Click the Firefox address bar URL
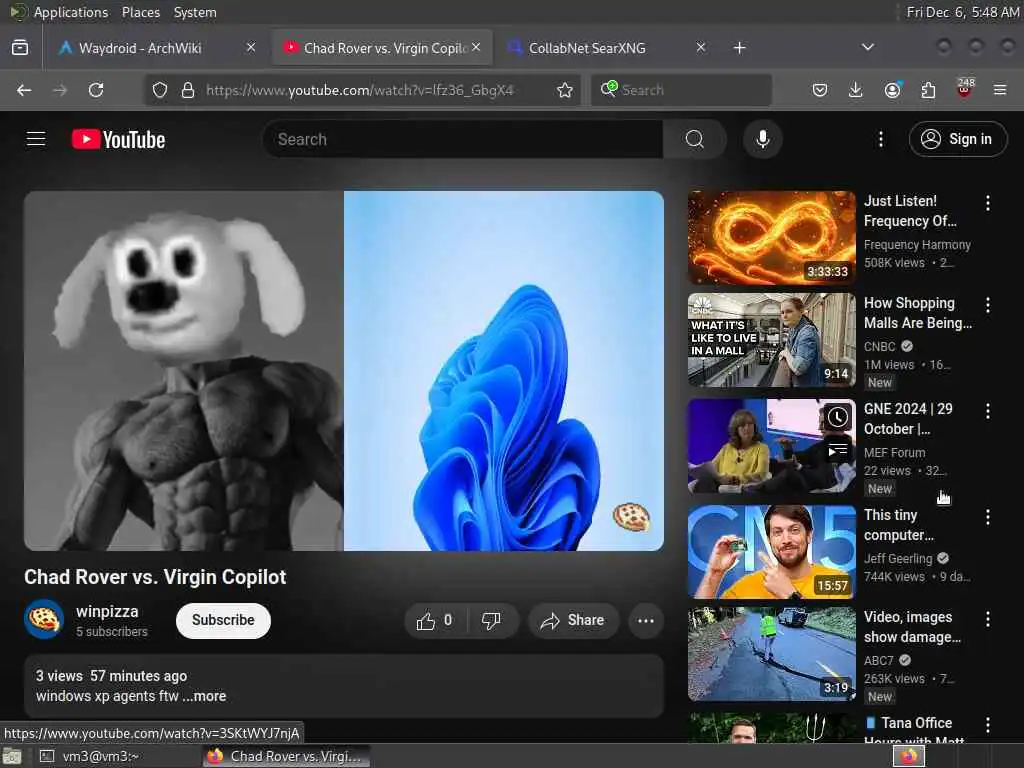This screenshot has width=1024, height=768. 360,90
